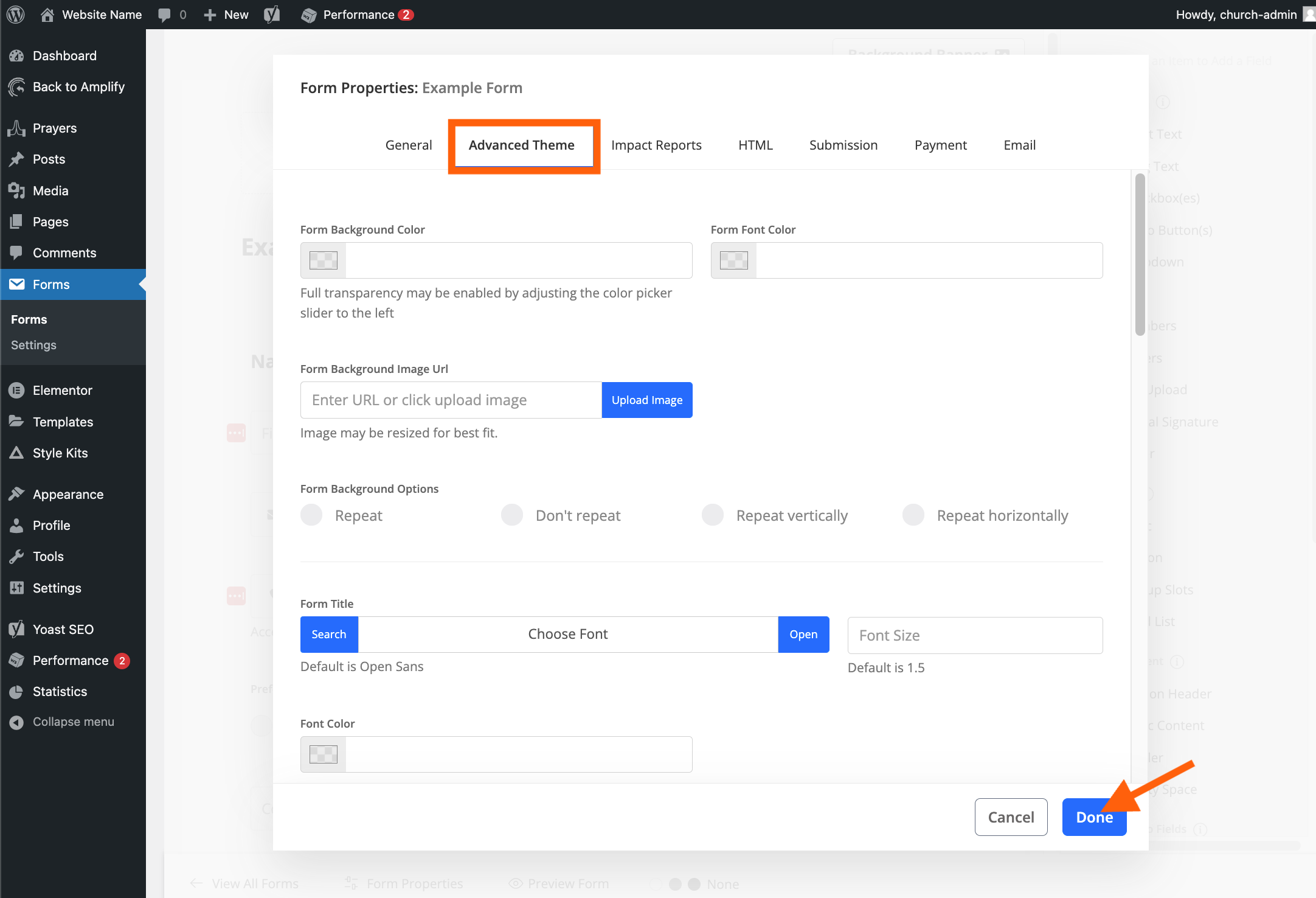Image resolution: width=1316 pixels, height=898 pixels.
Task: Open the Submission tab
Action: pos(843,145)
